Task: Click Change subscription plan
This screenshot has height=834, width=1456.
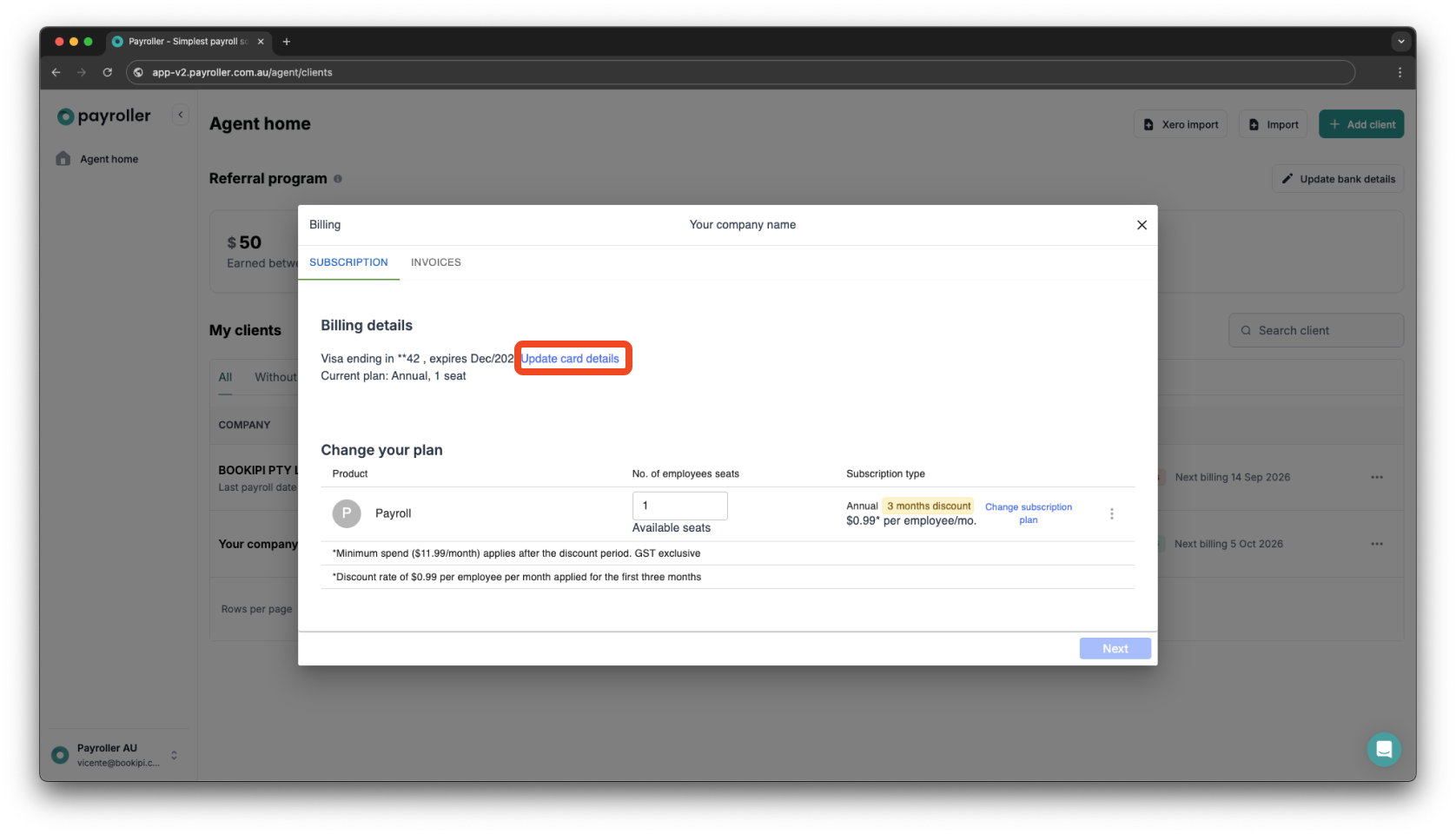Action: pyautogui.click(x=1029, y=513)
